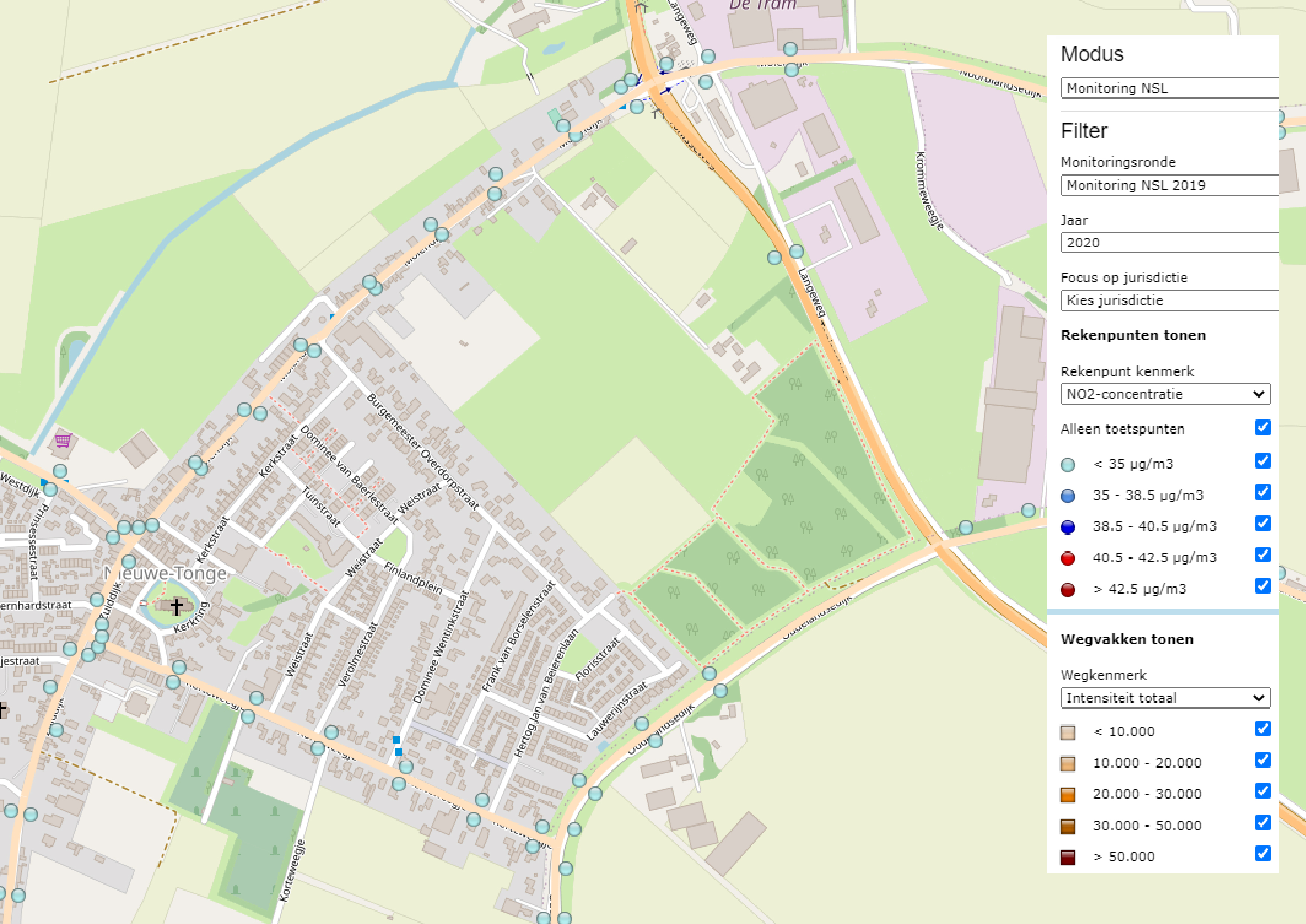Uncheck the > 42.5 µg/m3 checkbox
The height and width of the screenshot is (924, 1306).
(1262, 586)
